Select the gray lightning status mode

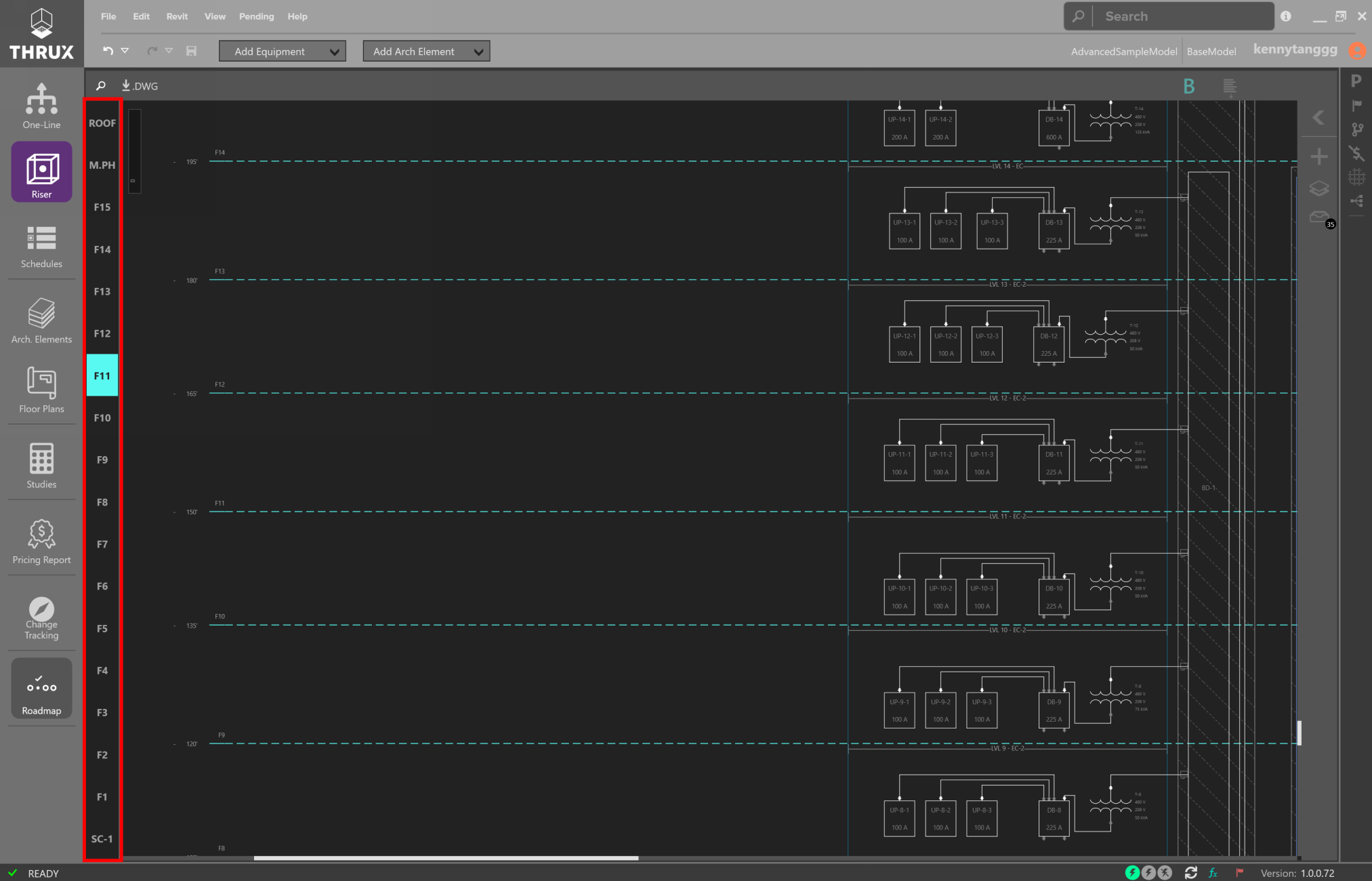click(x=1148, y=873)
